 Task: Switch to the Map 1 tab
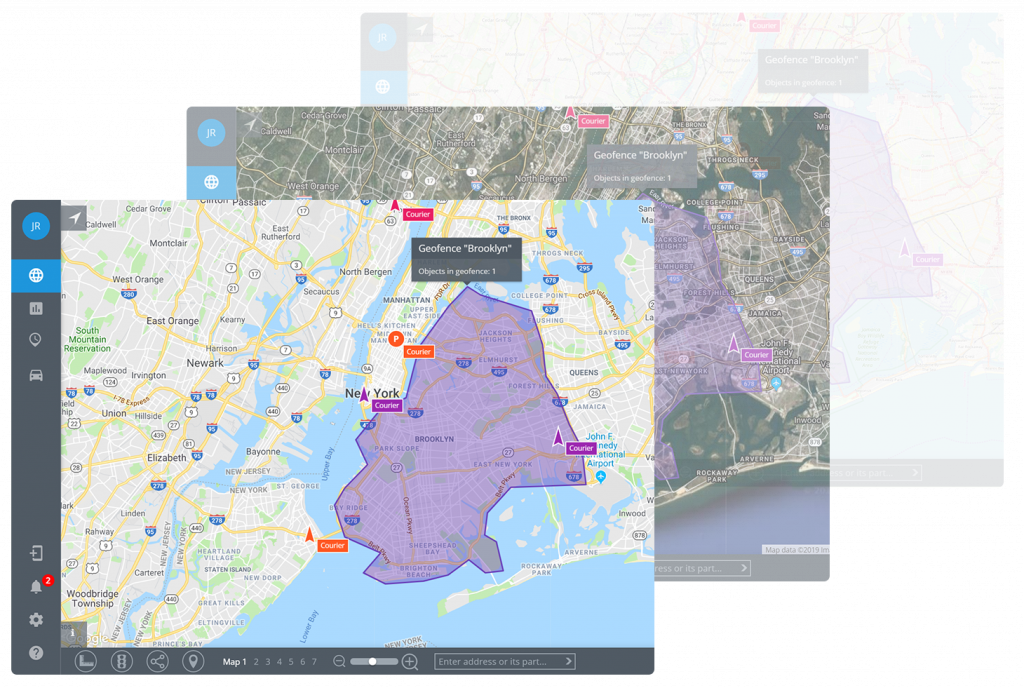[x=234, y=662]
